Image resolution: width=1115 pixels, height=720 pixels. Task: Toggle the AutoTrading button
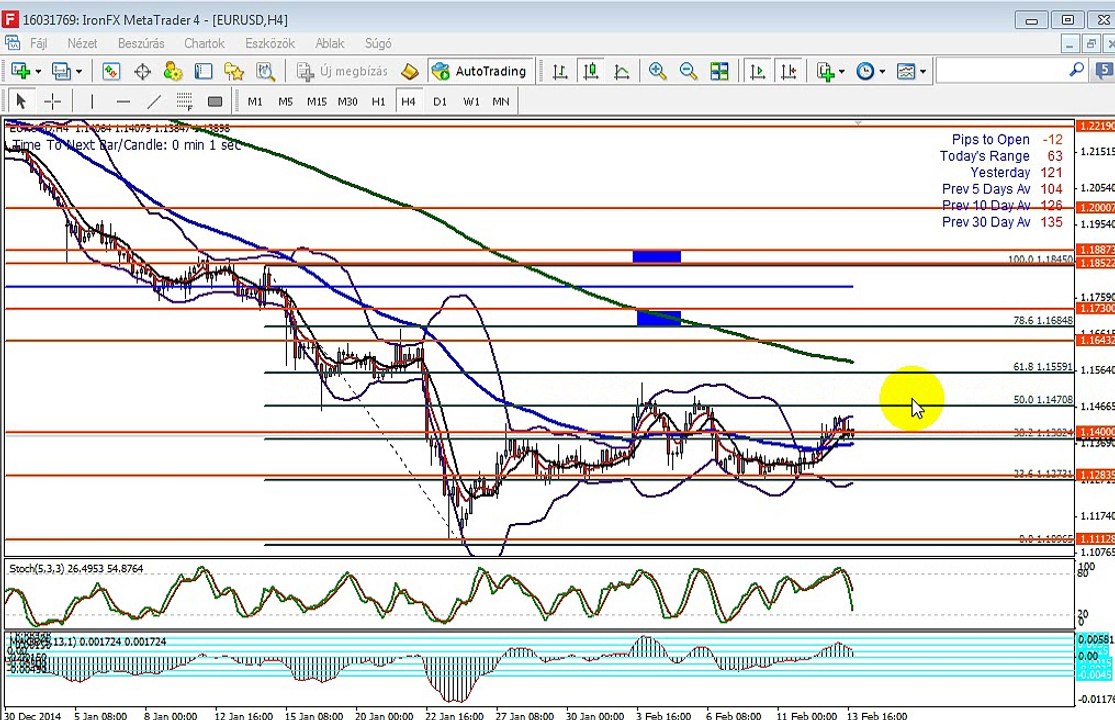[x=480, y=71]
